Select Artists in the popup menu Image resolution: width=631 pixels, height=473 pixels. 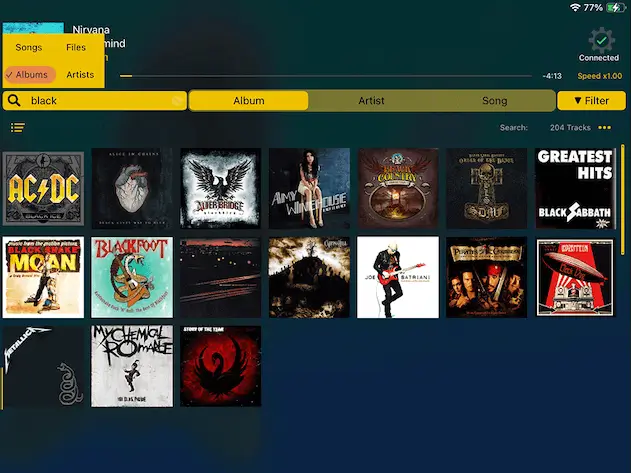80,74
